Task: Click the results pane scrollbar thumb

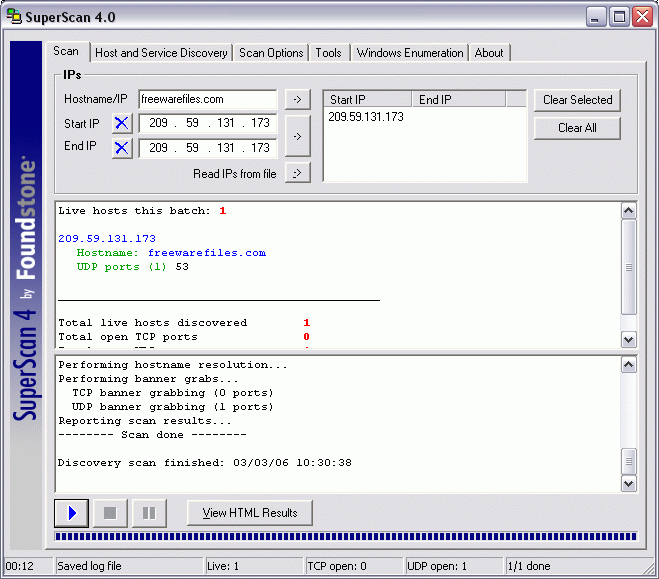Action: click(x=629, y=267)
